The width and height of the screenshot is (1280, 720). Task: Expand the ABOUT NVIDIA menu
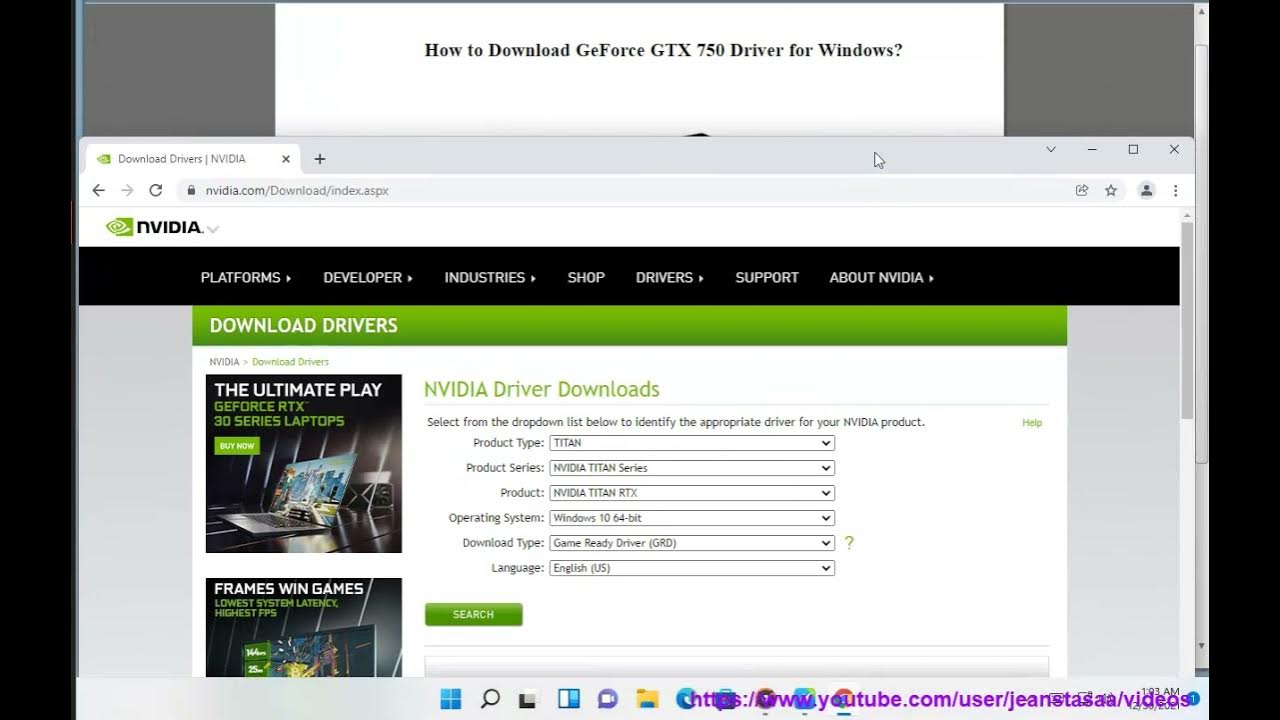881,277
